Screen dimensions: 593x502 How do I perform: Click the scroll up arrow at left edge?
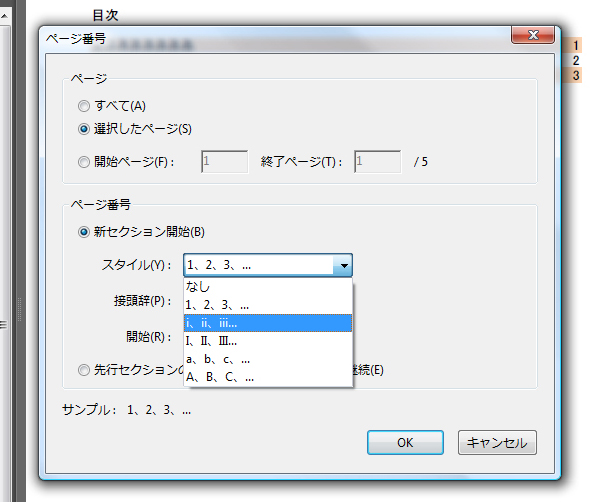point(4,16)
